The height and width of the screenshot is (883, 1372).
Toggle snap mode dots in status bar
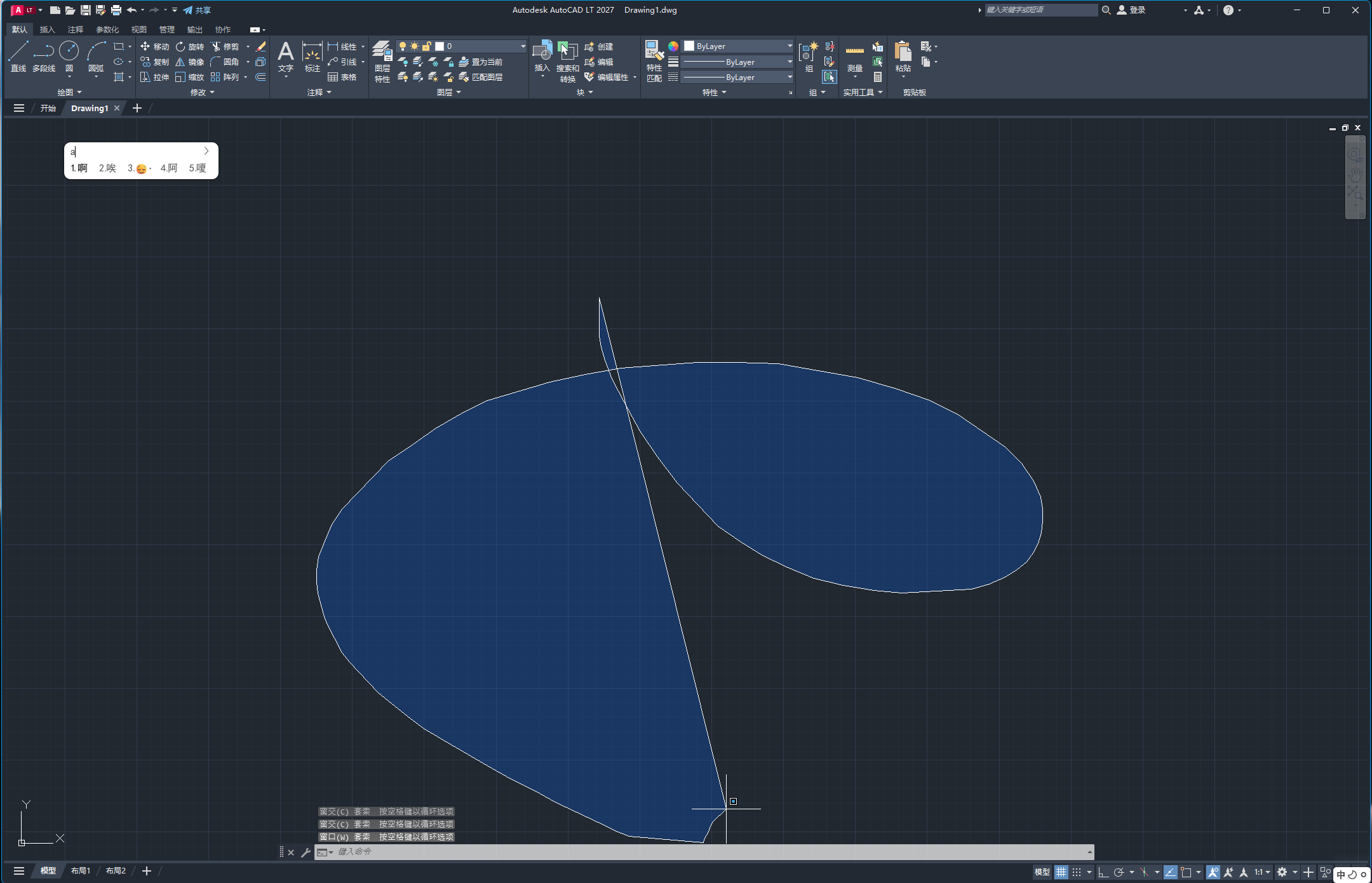1076,872
